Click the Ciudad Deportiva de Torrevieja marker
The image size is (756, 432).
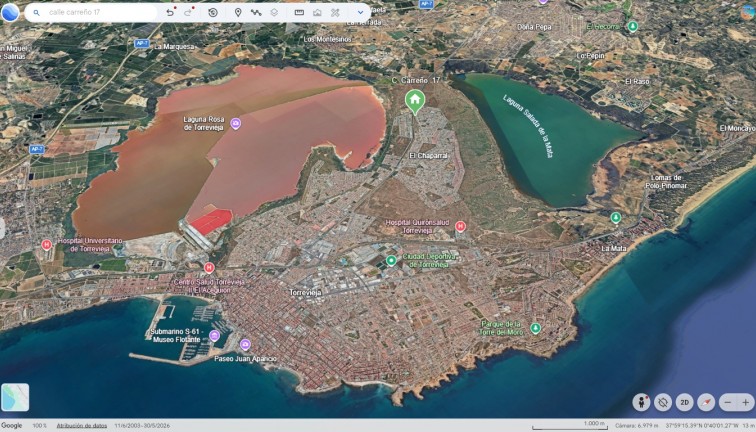391,261
